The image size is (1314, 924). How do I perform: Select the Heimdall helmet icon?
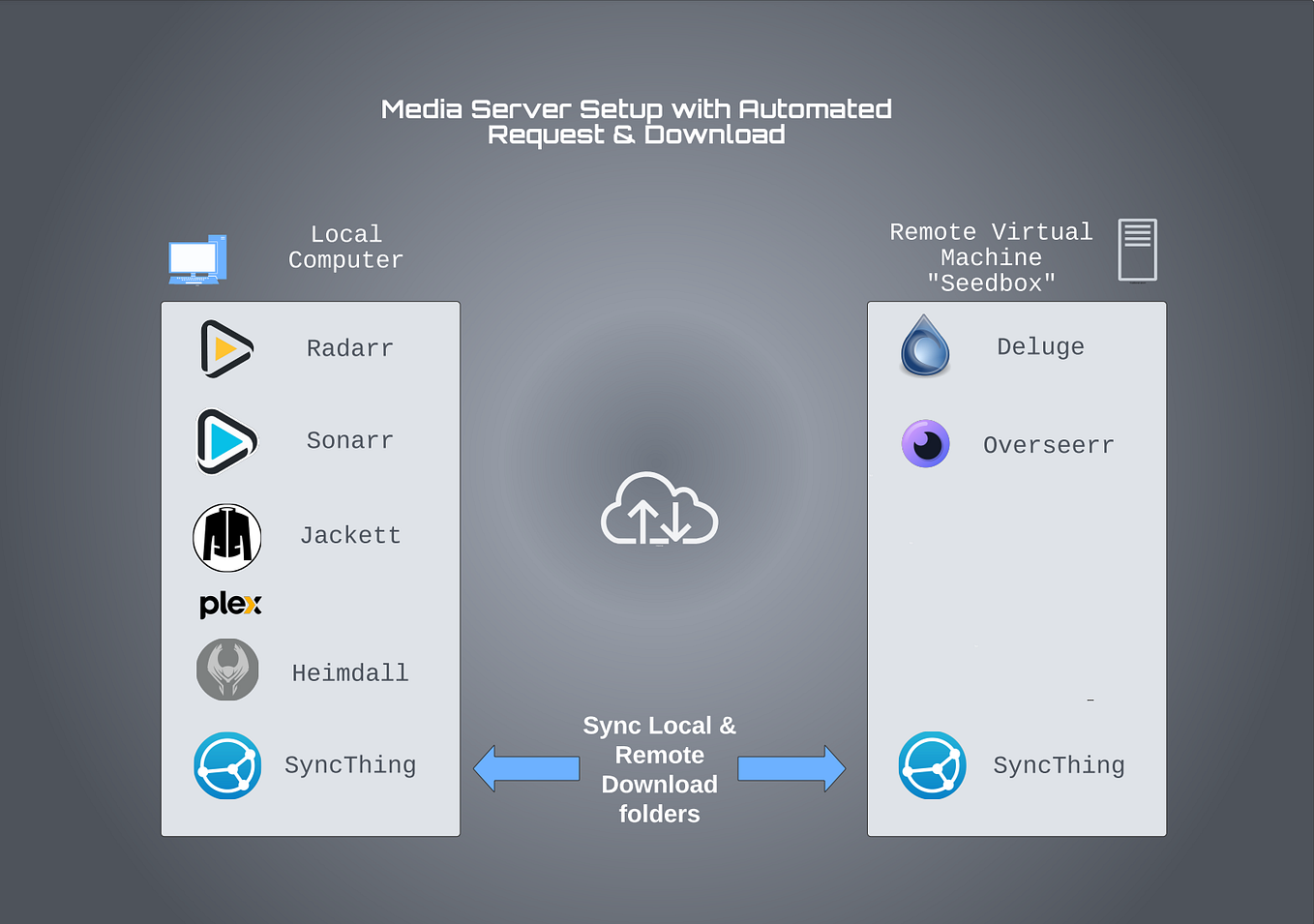[x=226, y=670]
